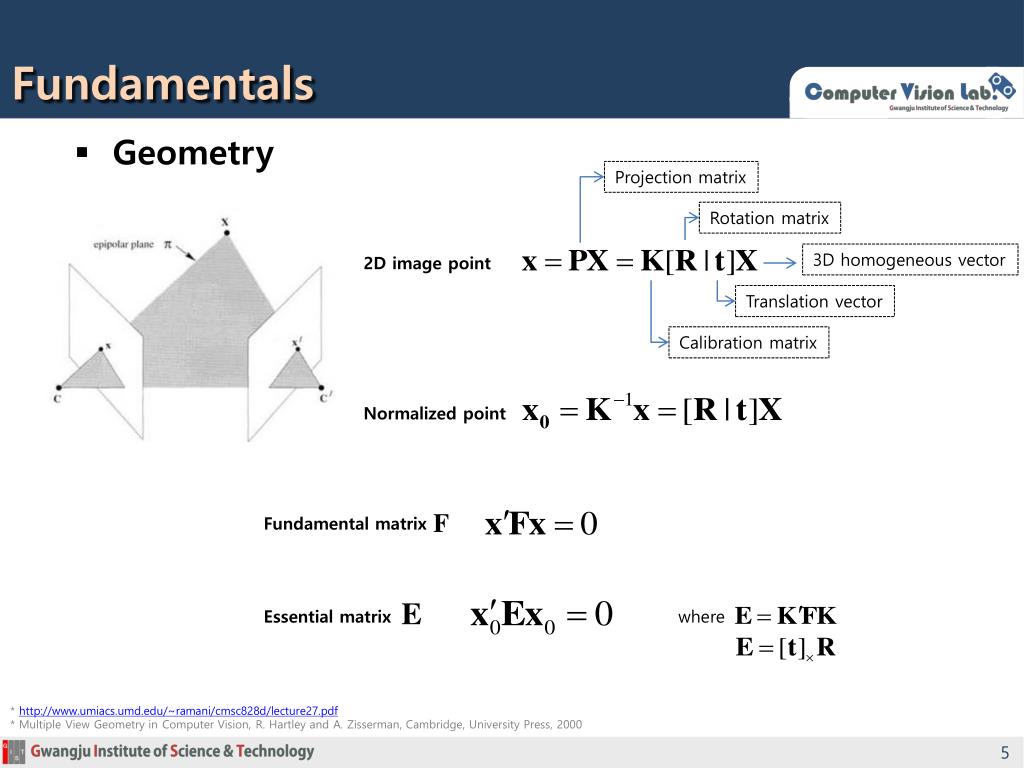The image size is (1024, 768).
Task: Click the E = K'FK equation
Action: click(786, 616)
